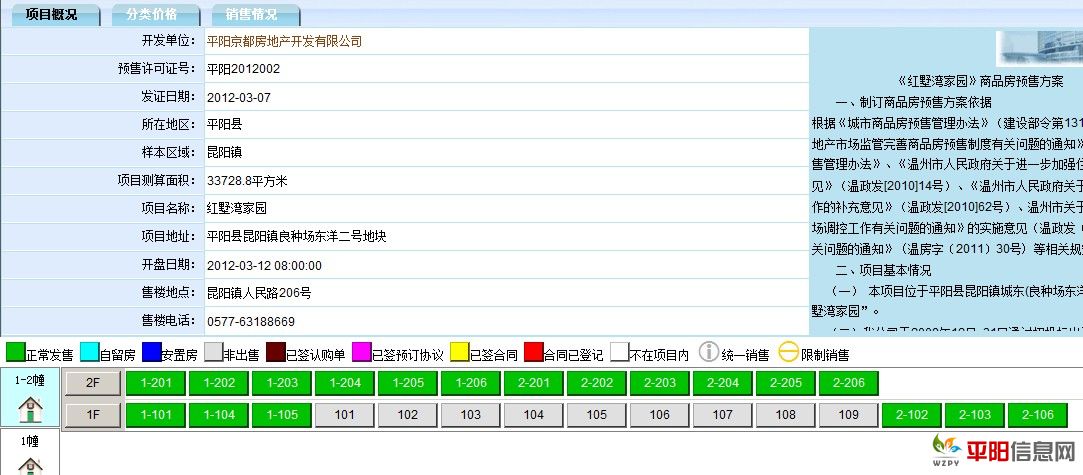Click the white 不在项目内 legend swatch
This screenshot has height=475, width=1083.
pyautogui.click(x=620, y=352)
